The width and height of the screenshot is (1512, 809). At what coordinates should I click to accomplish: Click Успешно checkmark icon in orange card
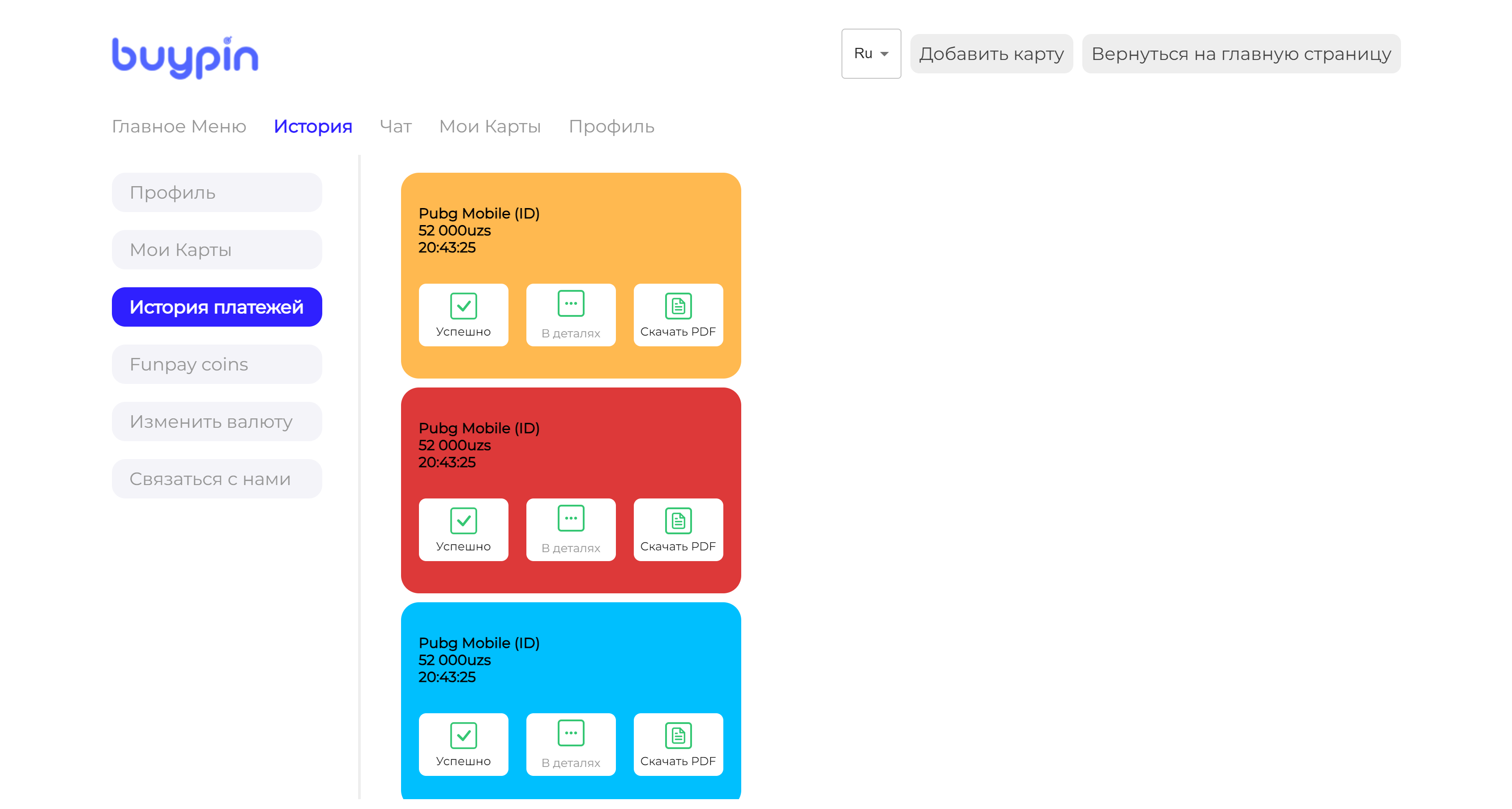pyautogui.click(x=463, y=306)
